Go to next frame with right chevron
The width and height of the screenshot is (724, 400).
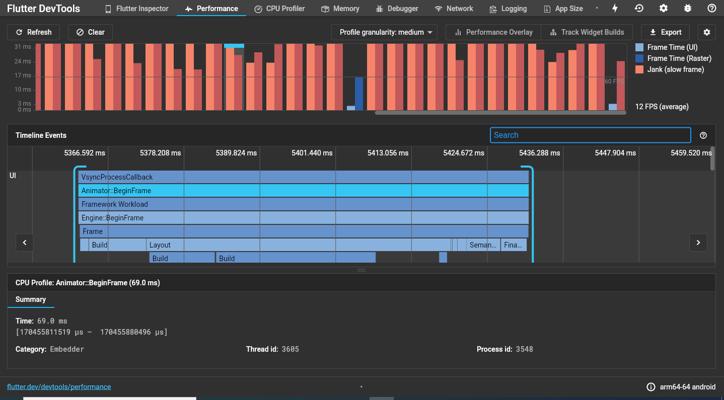698,242
